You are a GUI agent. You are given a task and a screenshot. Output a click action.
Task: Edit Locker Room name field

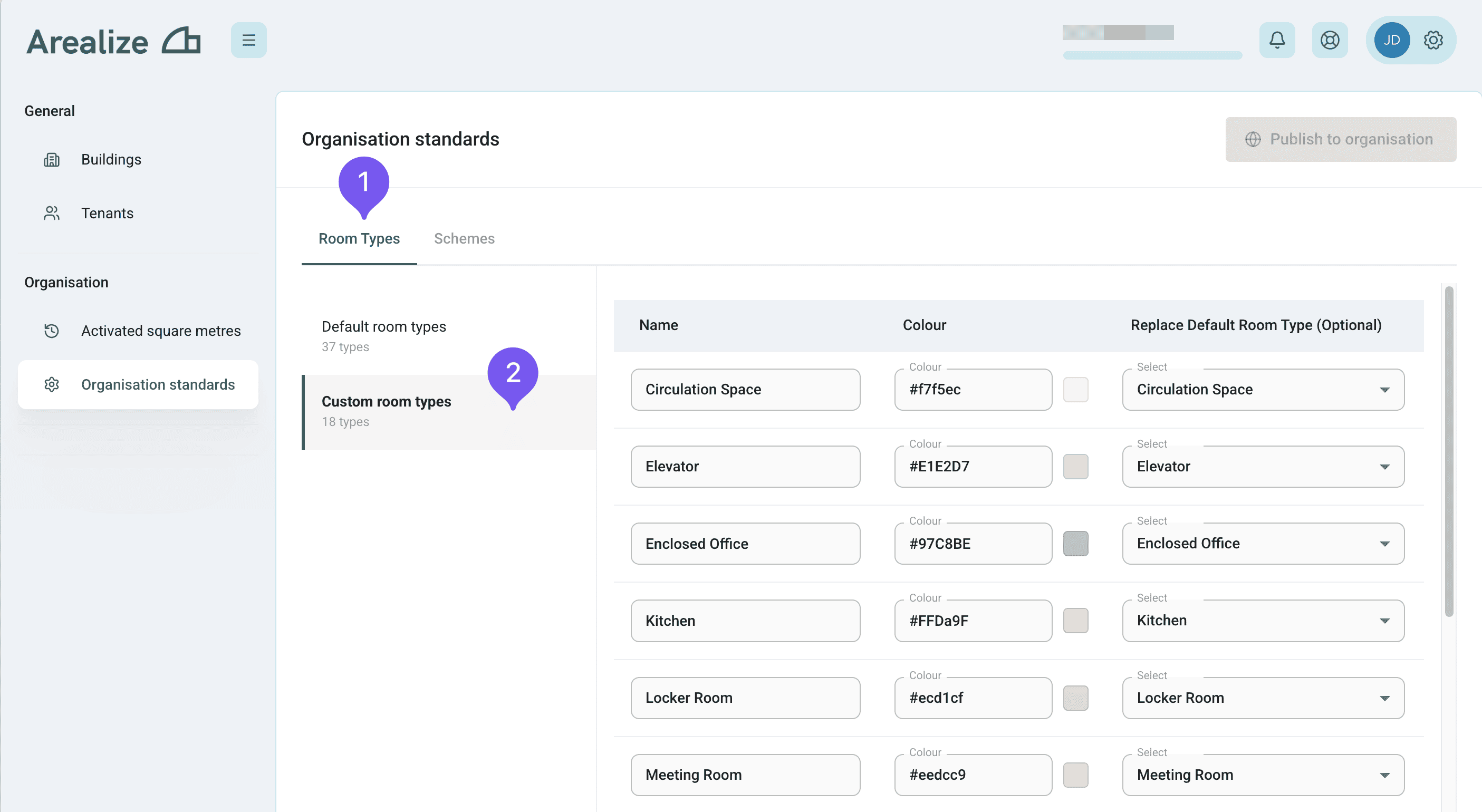pos(745,698)
